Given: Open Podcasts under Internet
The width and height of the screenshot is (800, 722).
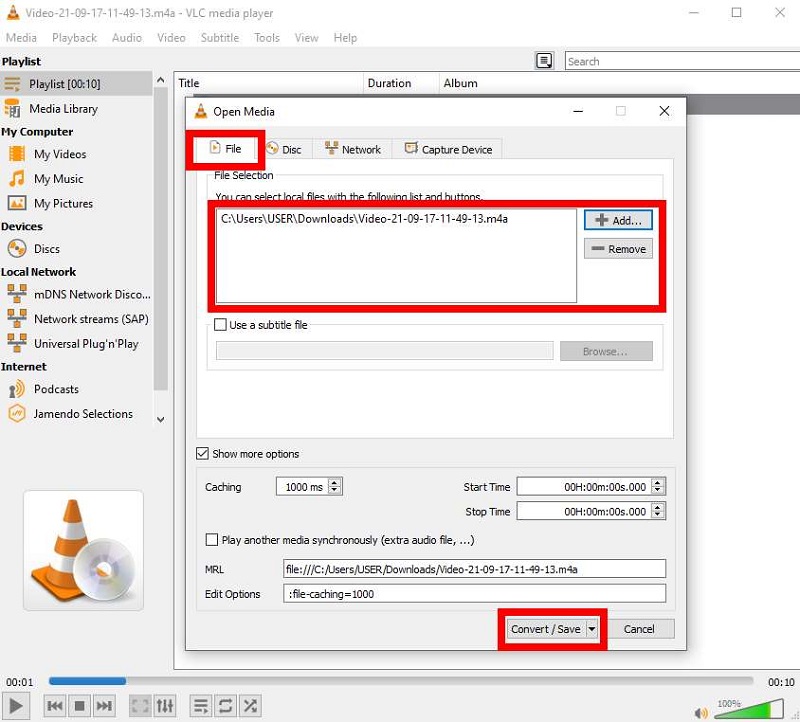Looking at the screenshot, I should pos(56,389).
